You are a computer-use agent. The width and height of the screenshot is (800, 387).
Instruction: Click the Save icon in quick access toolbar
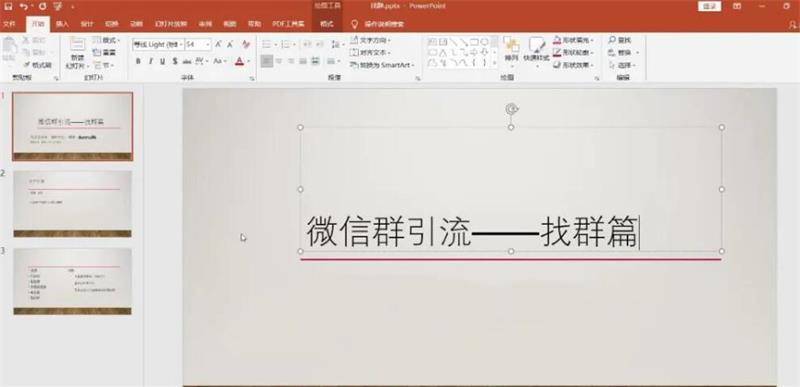pyautogui.click(x=8, y=6)
